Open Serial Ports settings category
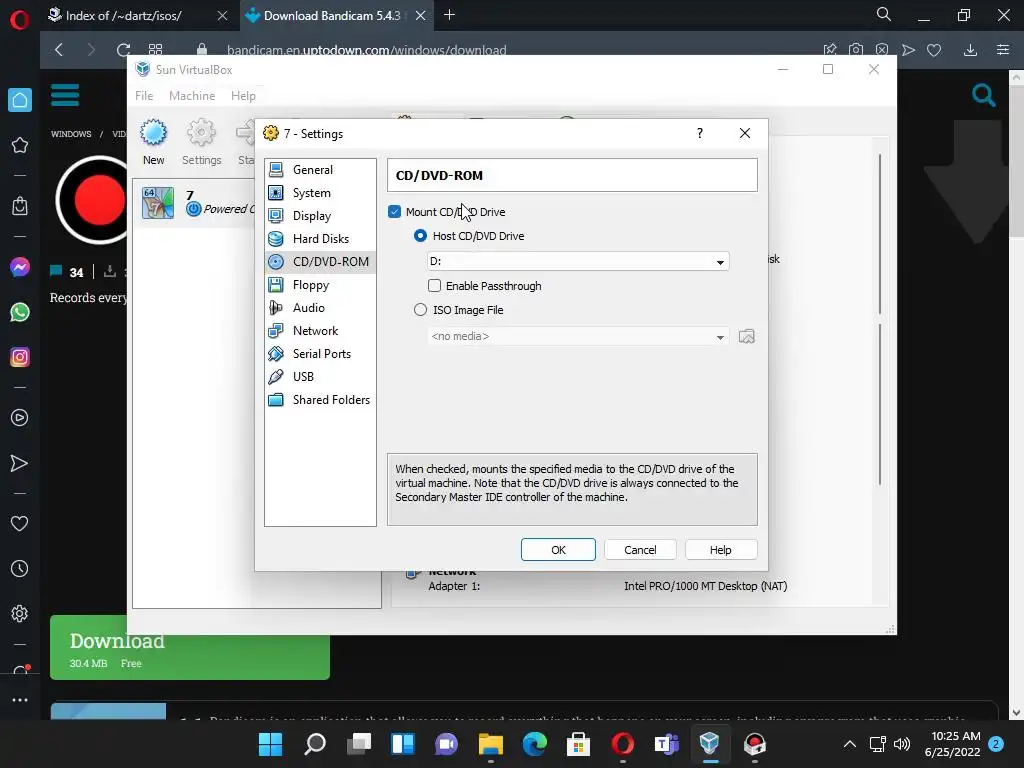 click(320, 353)
